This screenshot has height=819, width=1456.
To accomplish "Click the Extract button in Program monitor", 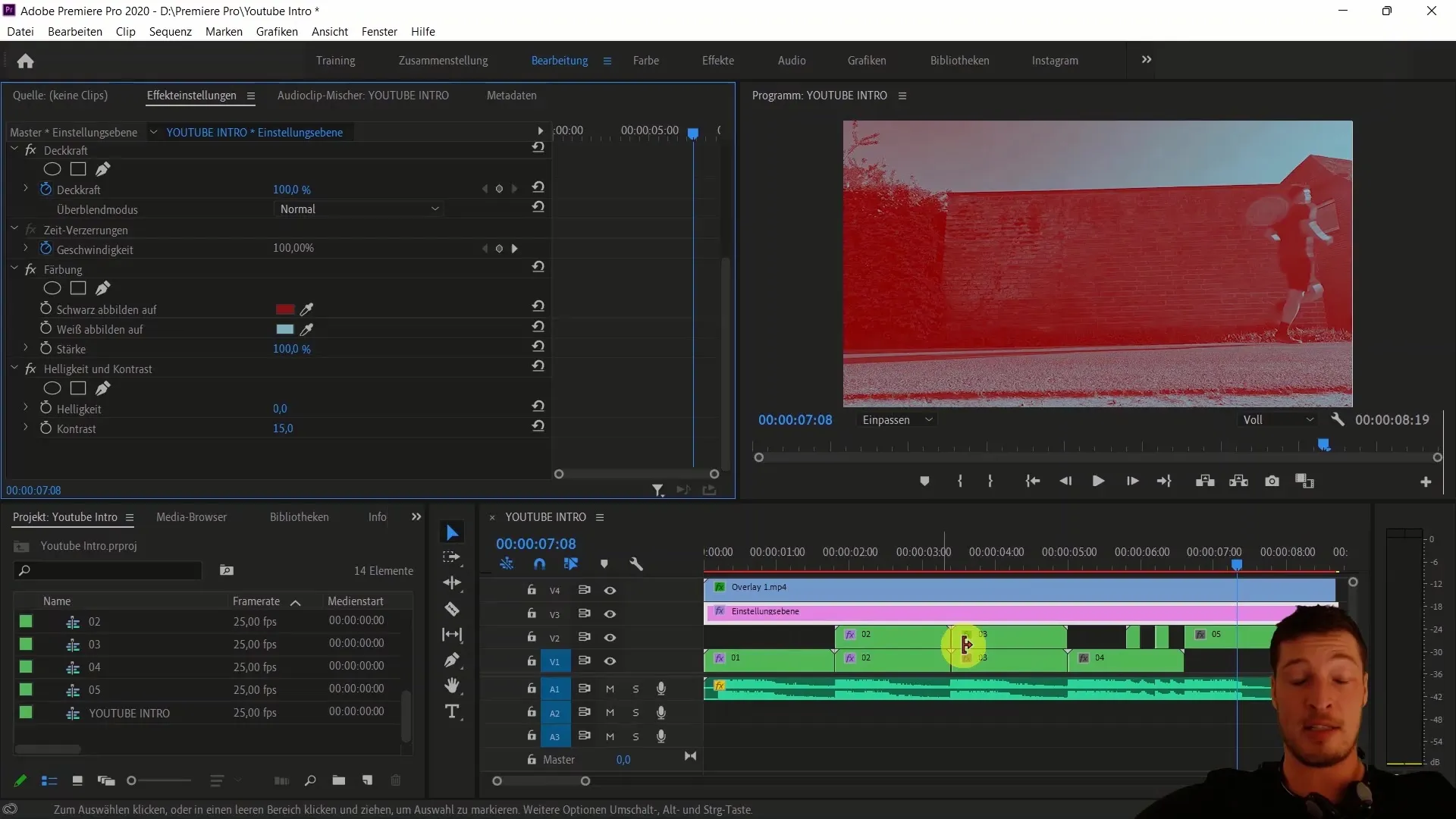I will pos(1238,481).
